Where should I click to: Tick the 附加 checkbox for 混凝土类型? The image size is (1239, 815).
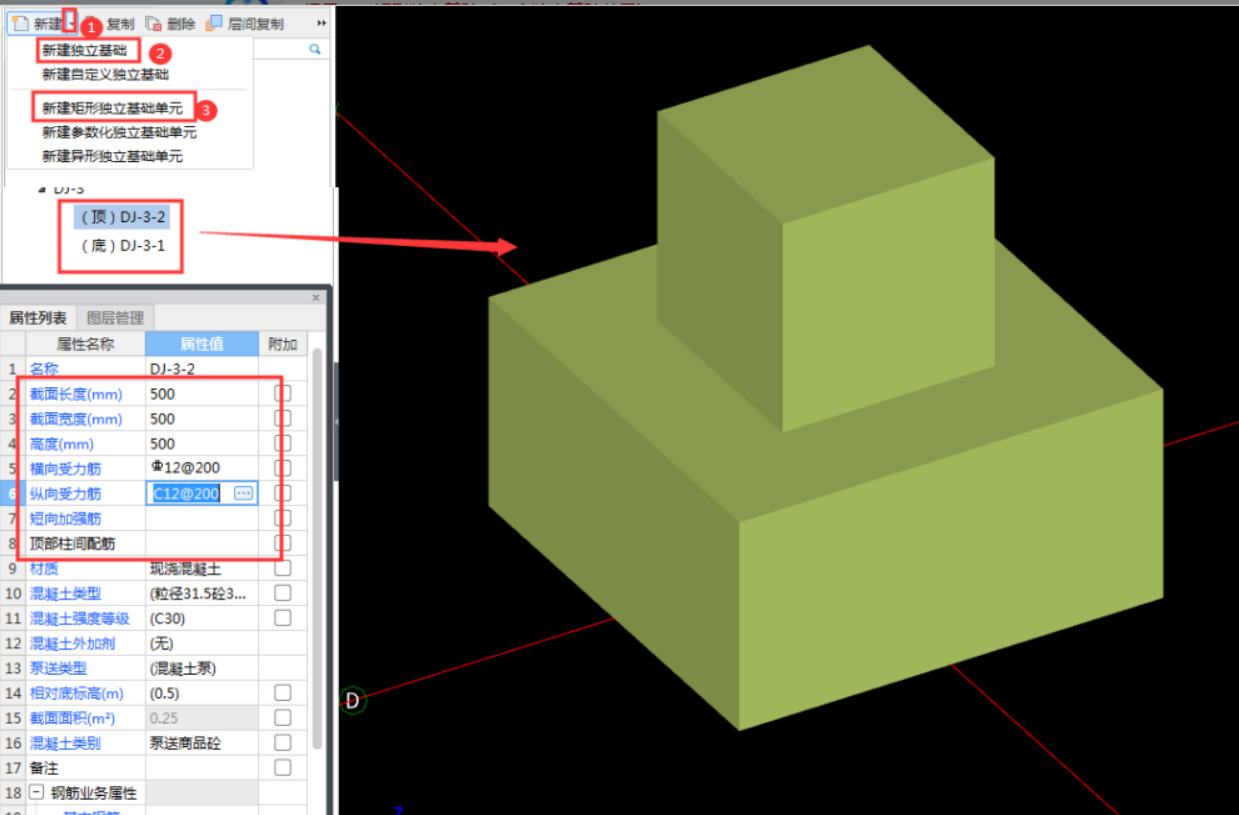click(283, 593)
